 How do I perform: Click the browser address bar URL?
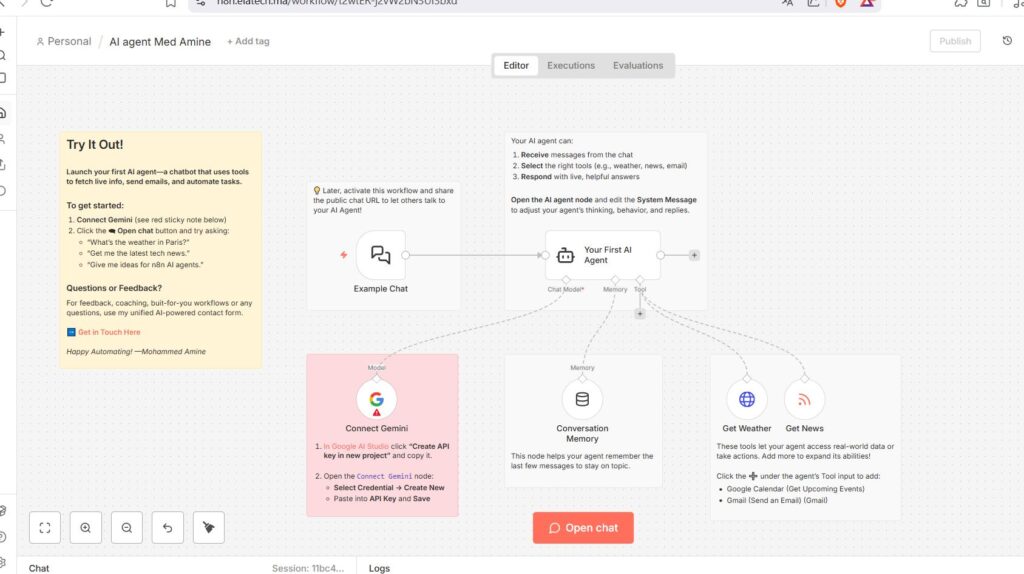337,3
